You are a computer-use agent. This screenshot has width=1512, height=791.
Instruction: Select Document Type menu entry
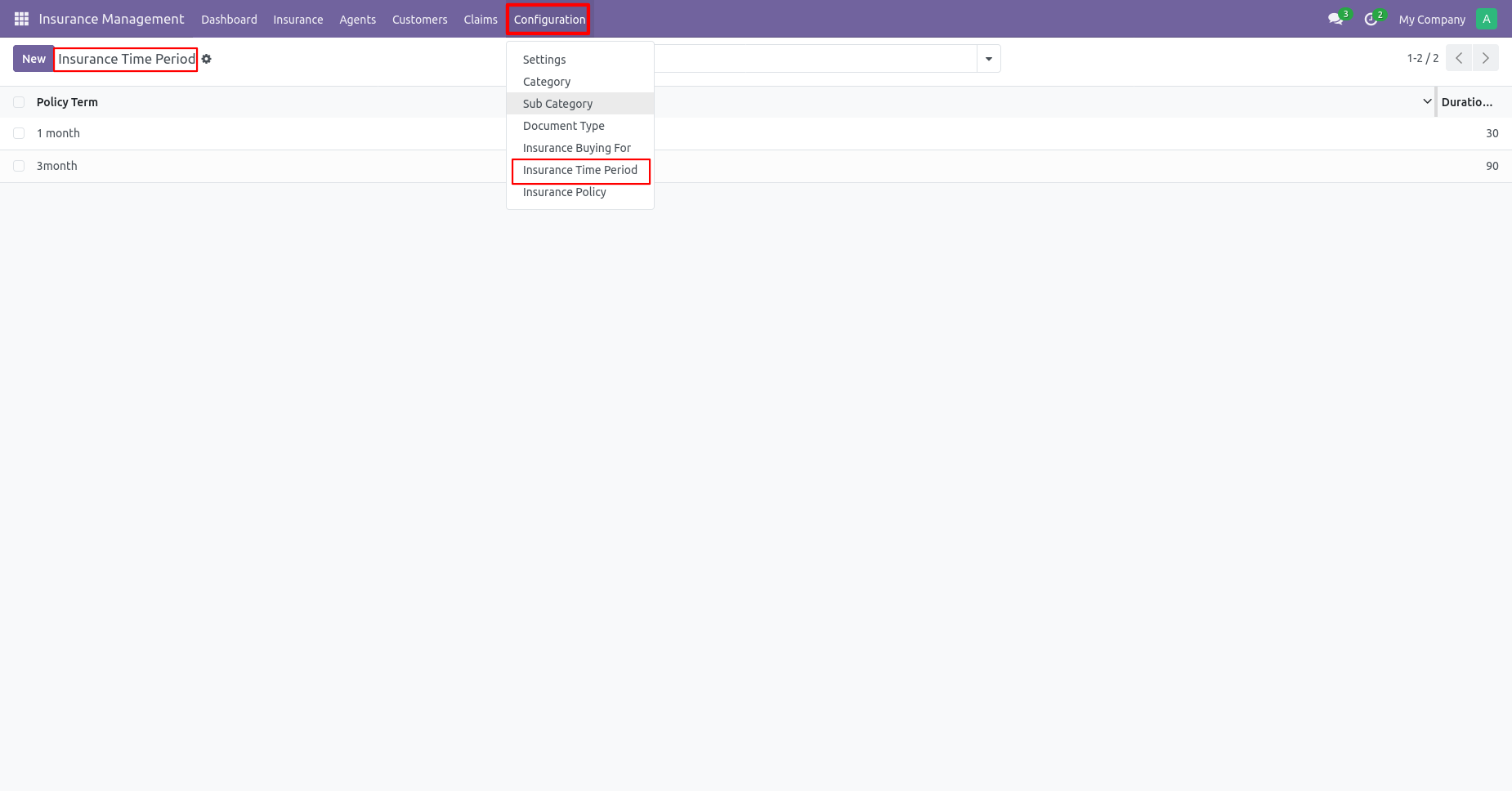pos(580,126)
